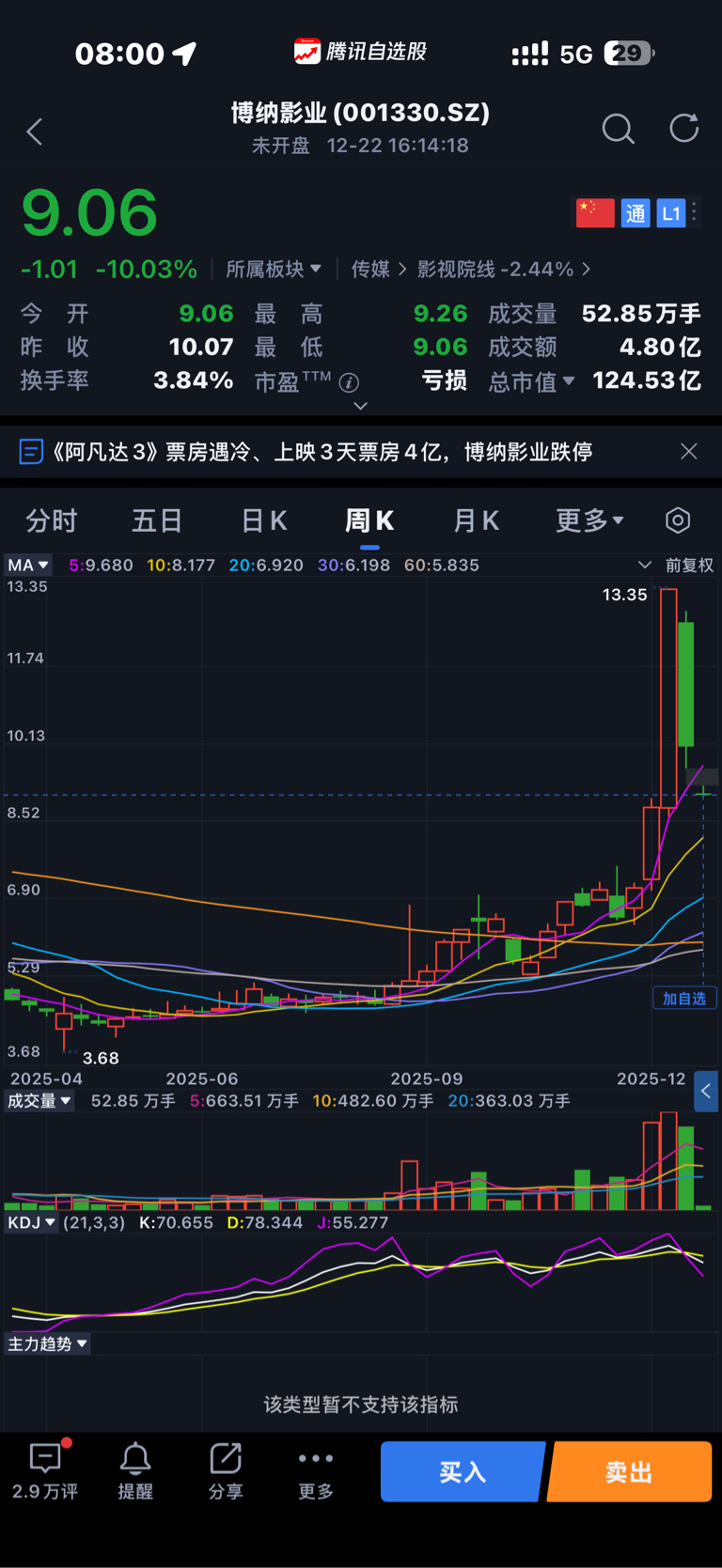Tap 换手率 value 3.84%
Viewport: 722px width, 1568px height.
(x=194, y=380)
